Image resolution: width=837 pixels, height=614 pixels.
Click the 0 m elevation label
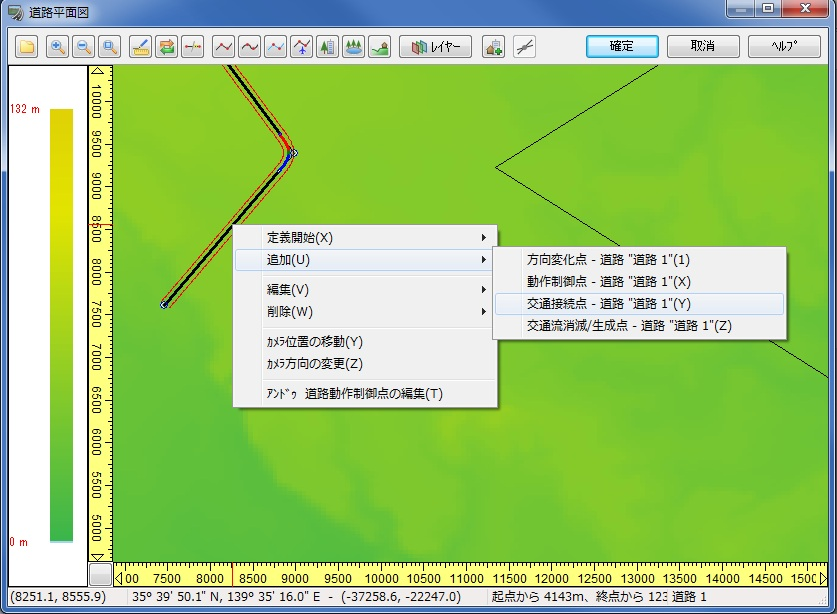(x=19, y=542)
